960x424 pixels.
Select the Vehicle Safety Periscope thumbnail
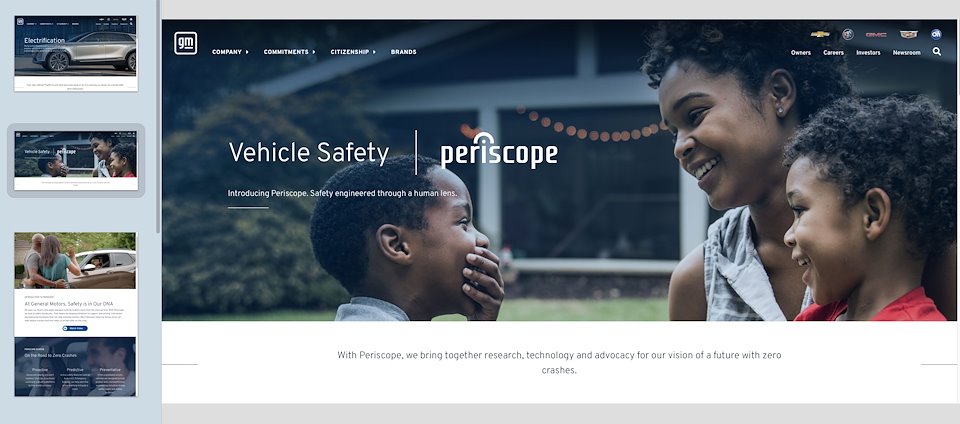(x=76, y=160)
